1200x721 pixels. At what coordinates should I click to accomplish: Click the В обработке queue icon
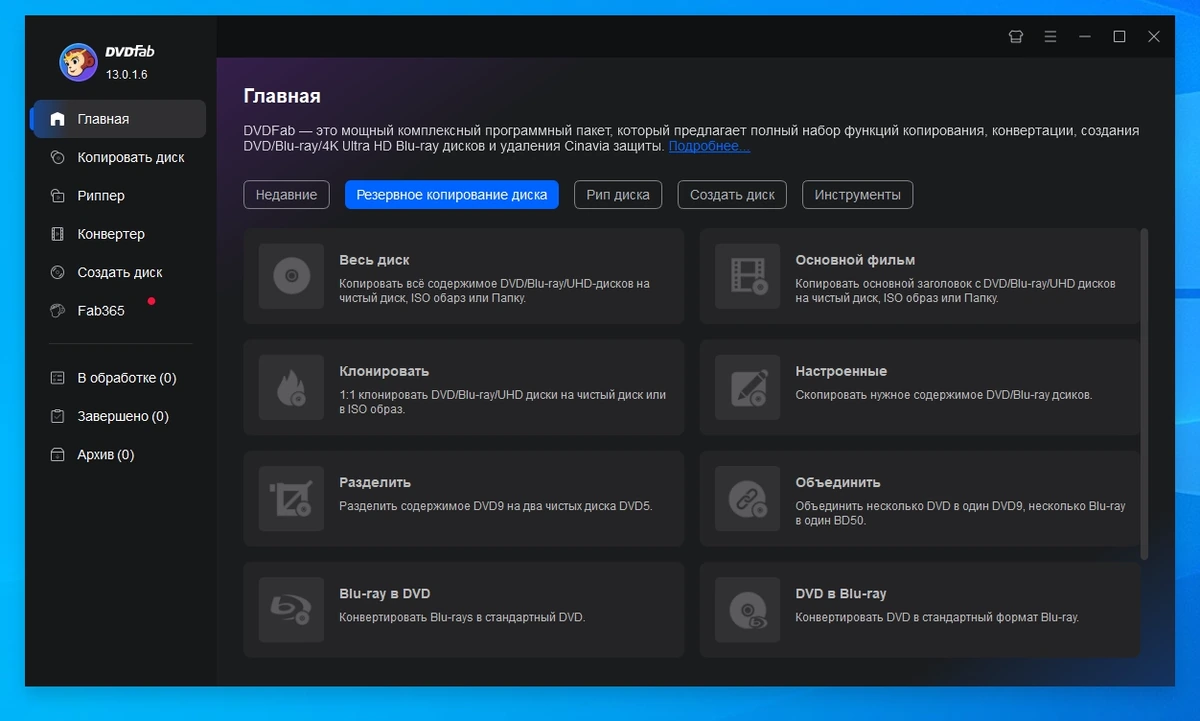tap(57, 378)
